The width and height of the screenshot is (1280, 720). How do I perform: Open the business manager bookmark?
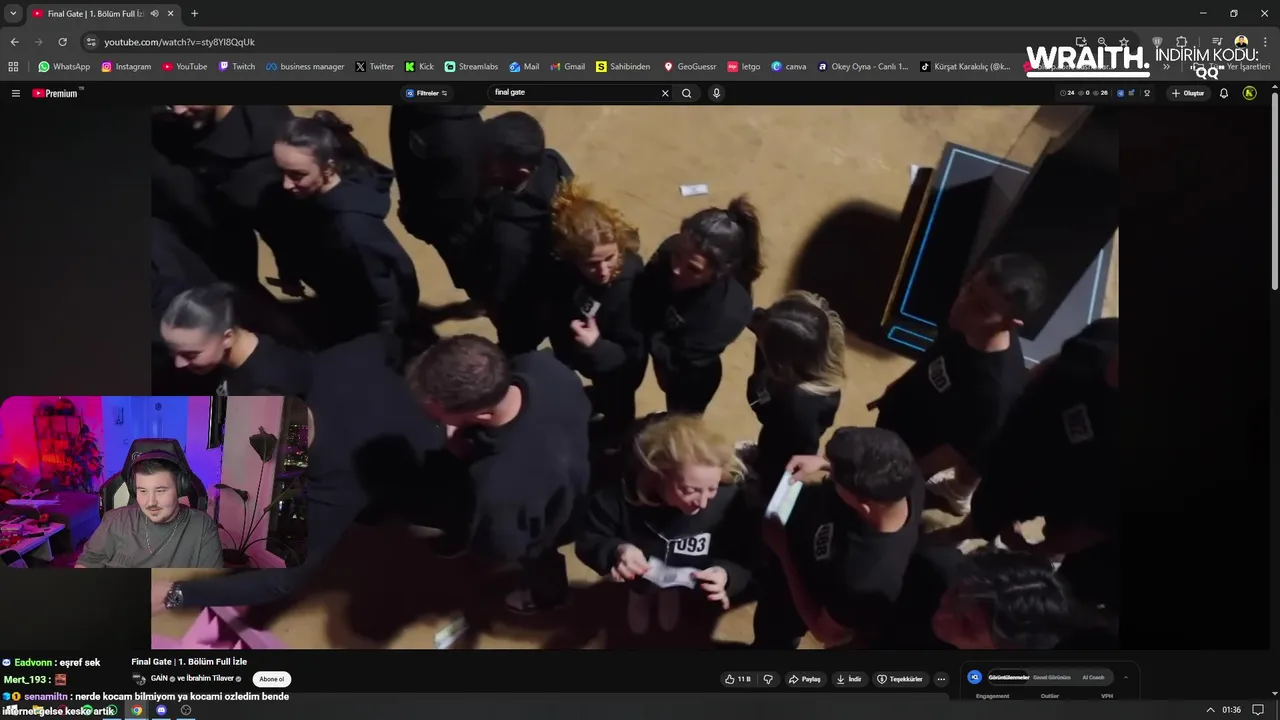[305, 67]
